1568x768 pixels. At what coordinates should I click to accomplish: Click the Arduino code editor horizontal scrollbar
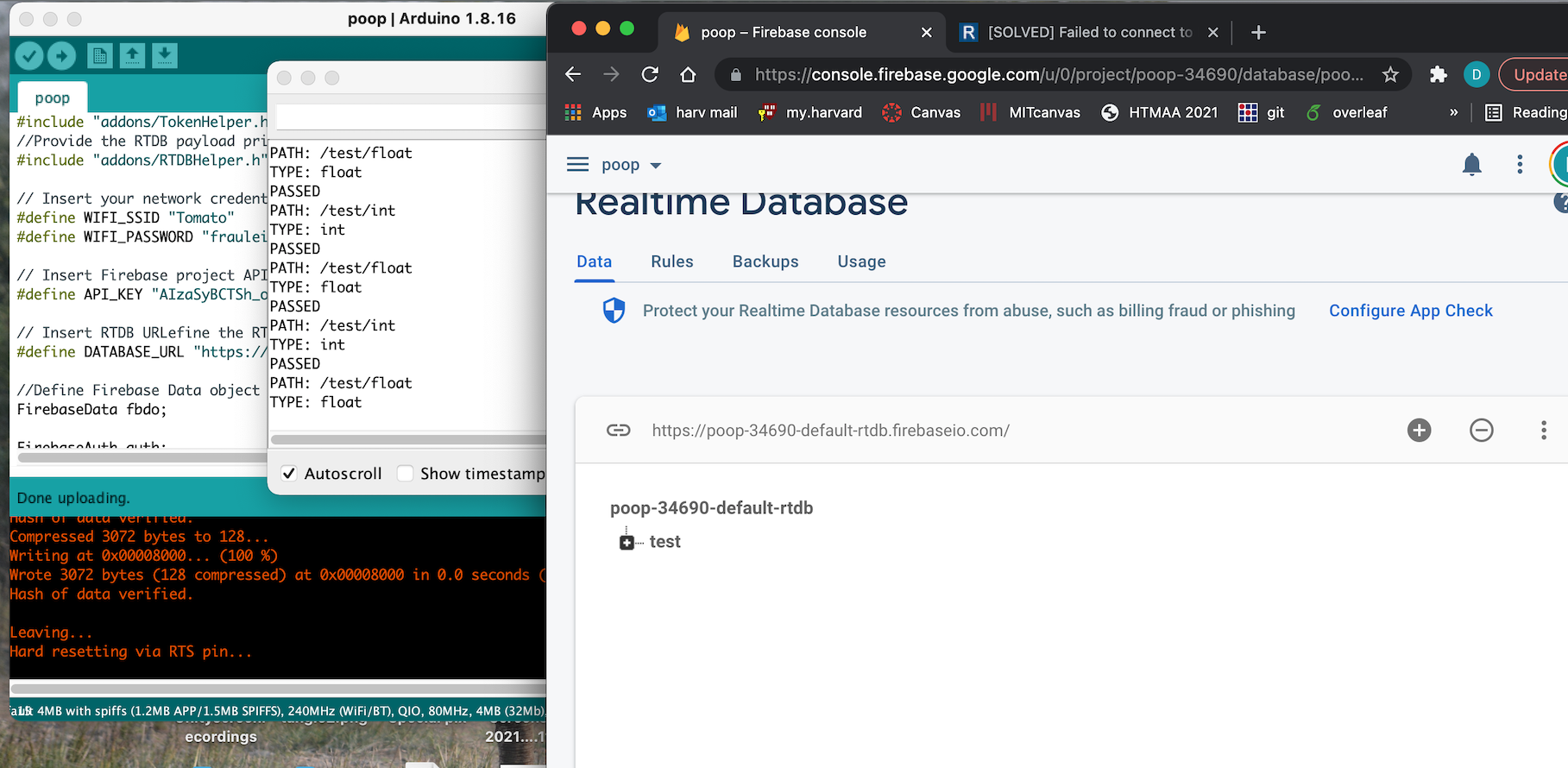tap(142, 458)
